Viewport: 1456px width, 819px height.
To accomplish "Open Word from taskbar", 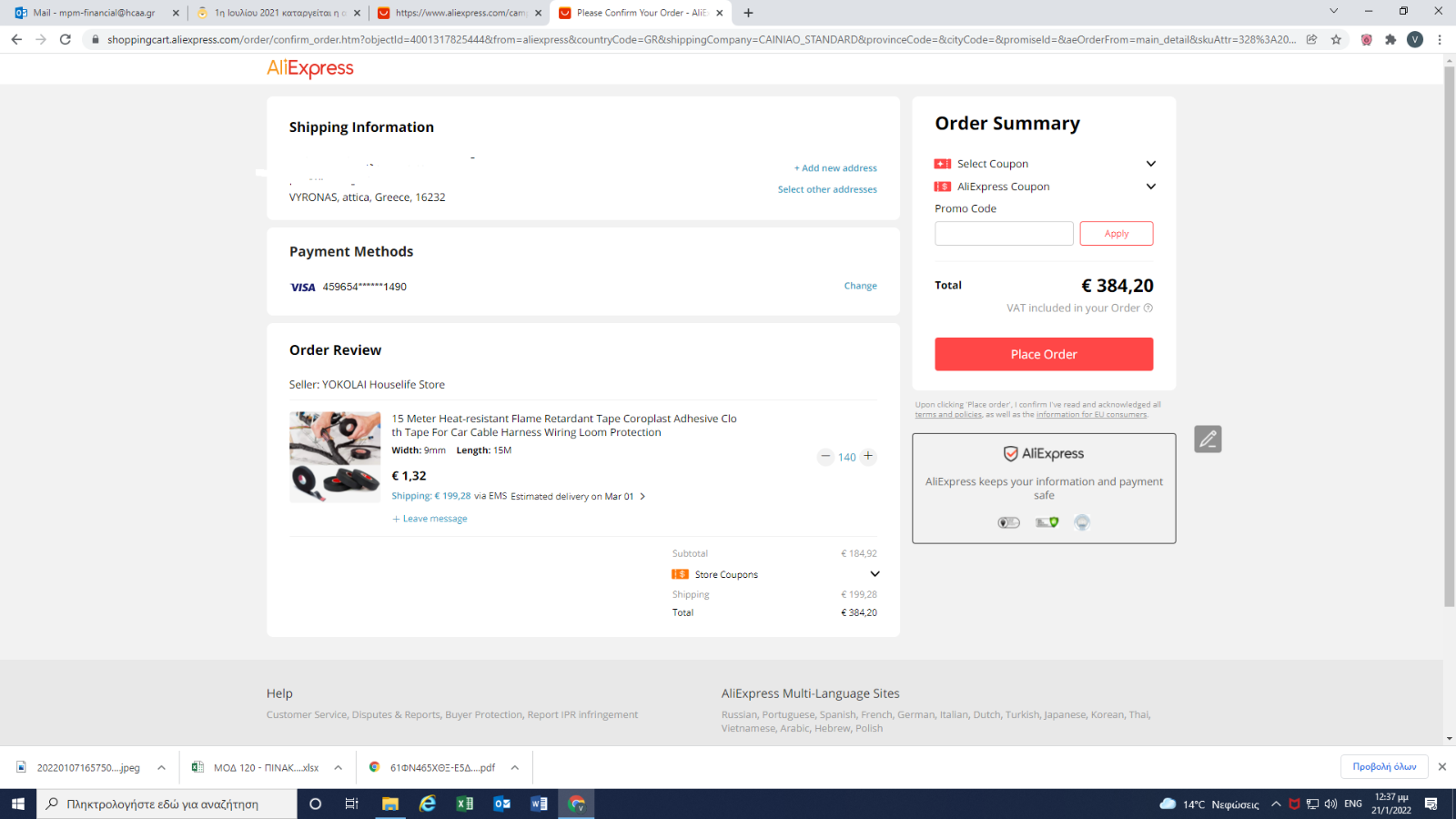I will [539, 804].
